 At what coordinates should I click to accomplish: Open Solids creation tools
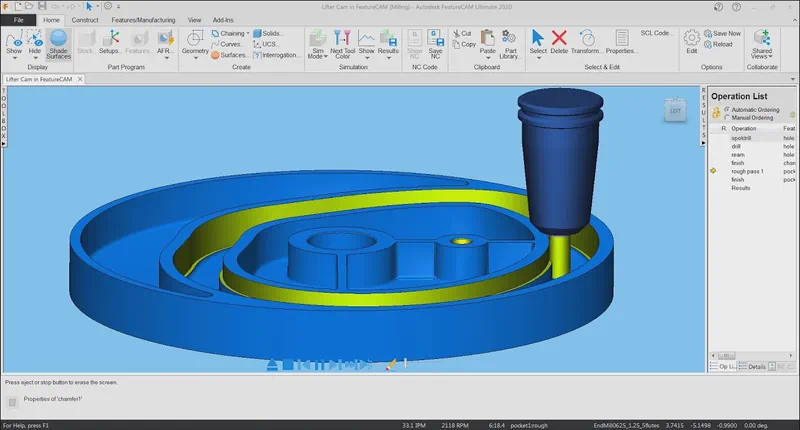tap(266, 33)
